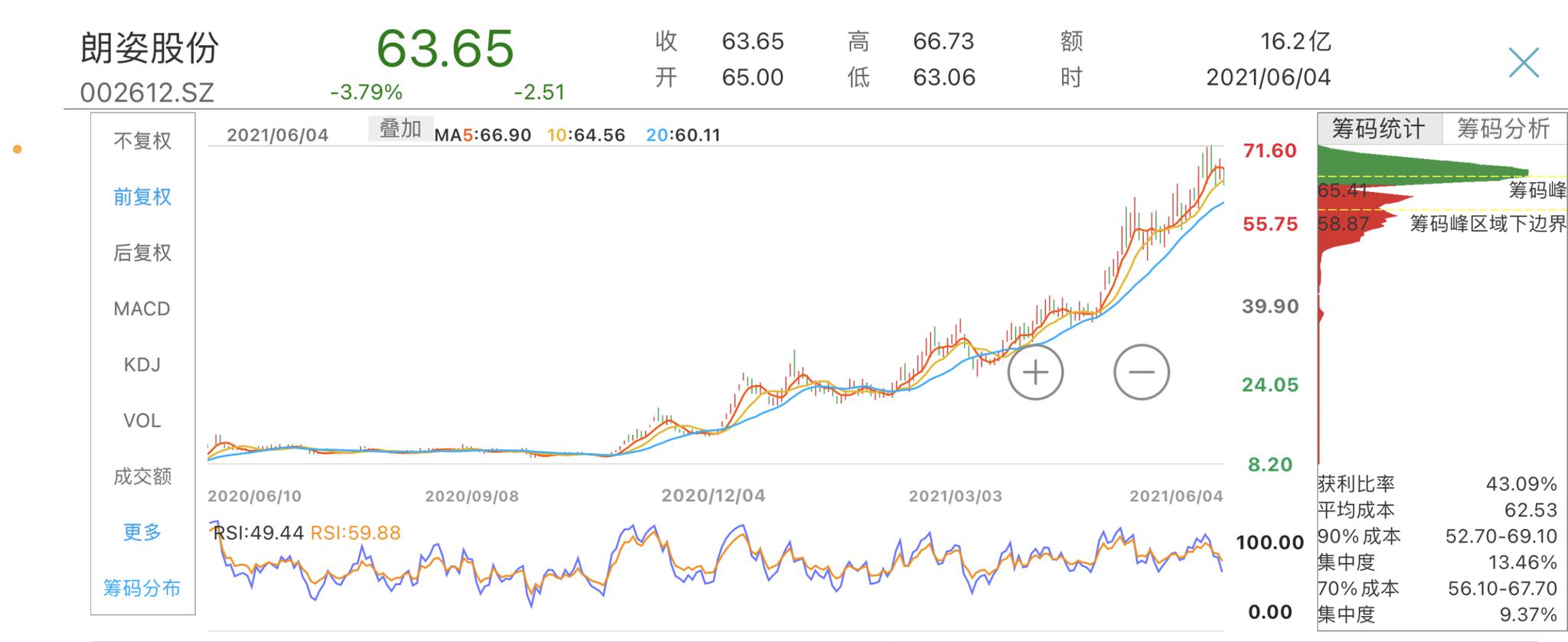Click the 2020/12/04 date marker on axis
Screen dimensions: 1568x642
point(713,496)
